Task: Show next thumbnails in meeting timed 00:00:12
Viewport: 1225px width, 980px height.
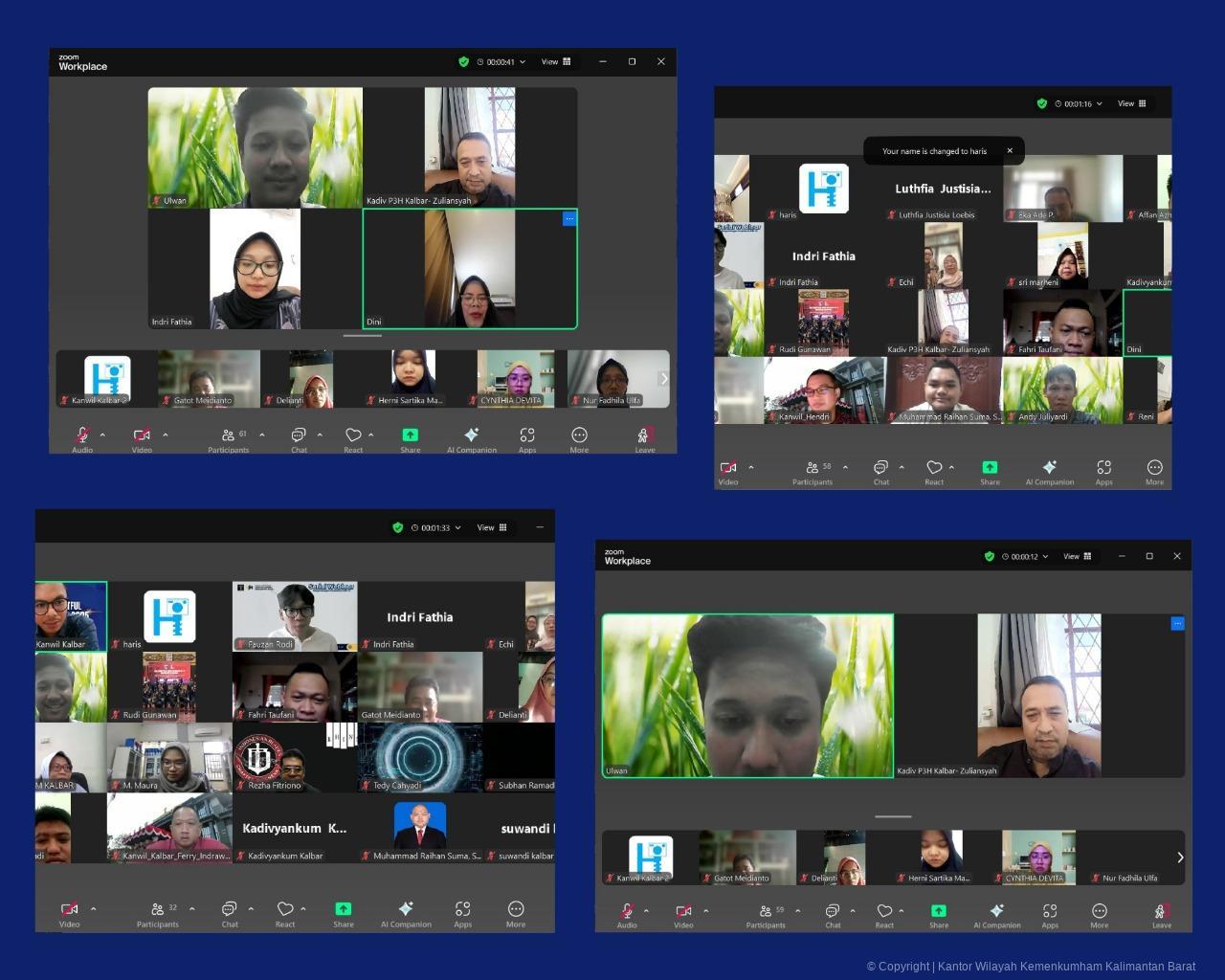Action: [1180, 857]
